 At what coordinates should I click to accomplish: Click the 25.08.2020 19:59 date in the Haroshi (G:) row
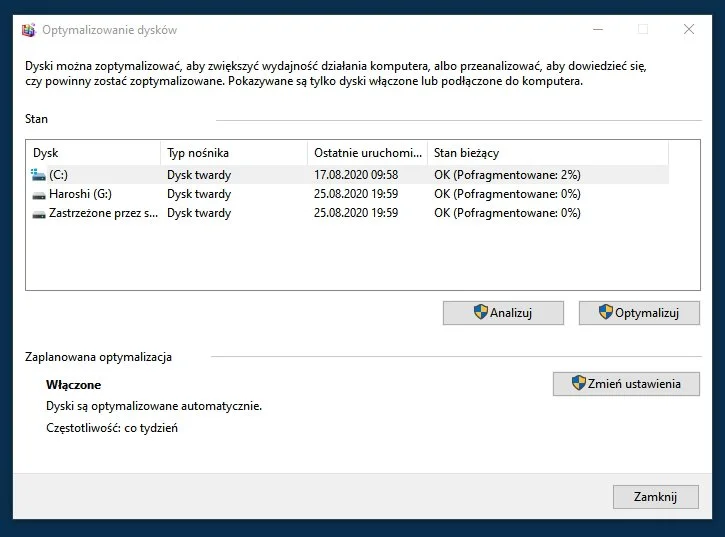click(356, 194)
